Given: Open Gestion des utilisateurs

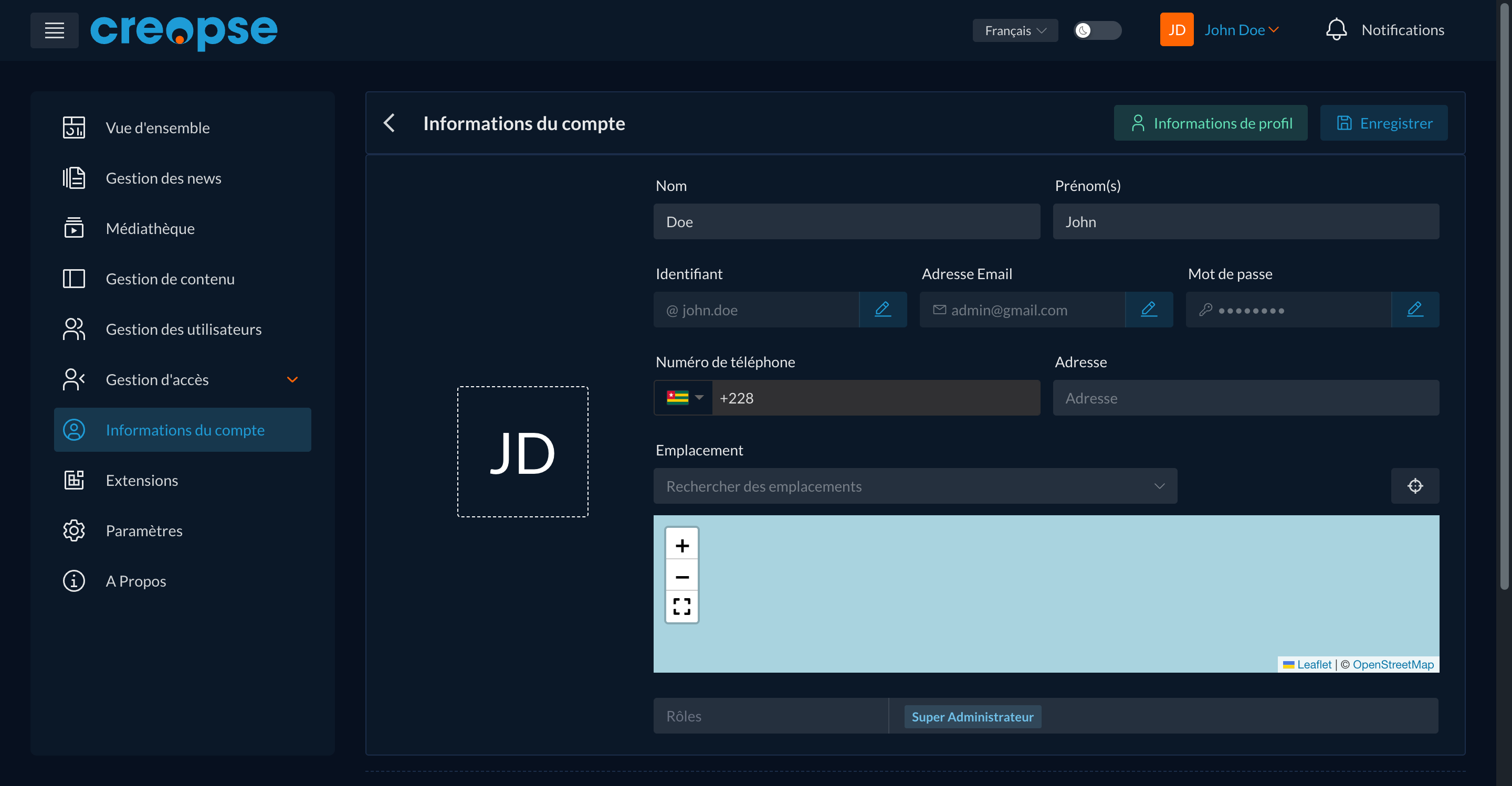Looking at the screenshot, I should tap(183, 330).
